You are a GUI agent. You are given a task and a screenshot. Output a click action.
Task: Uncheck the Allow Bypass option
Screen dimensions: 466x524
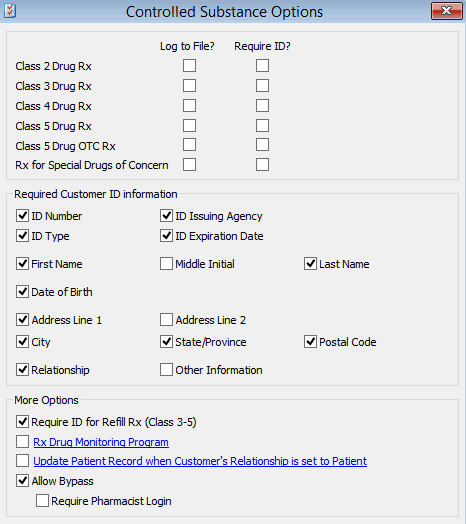(x=22, y=481)
